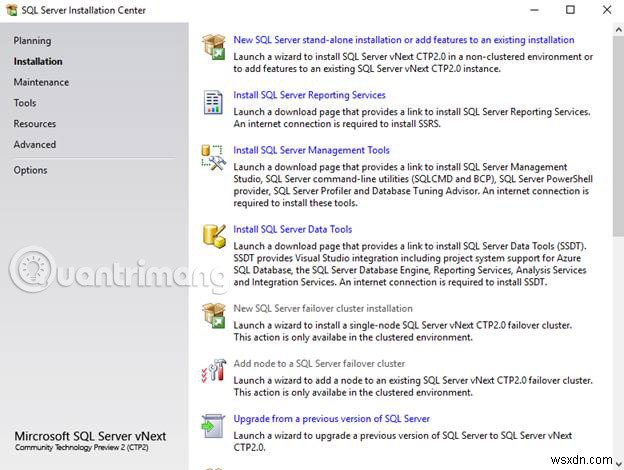Image resolution: width=624 pixels, height=470 pixels.
Task: Open Install SQL Server Management Tools link
Action: click(311, 150)
